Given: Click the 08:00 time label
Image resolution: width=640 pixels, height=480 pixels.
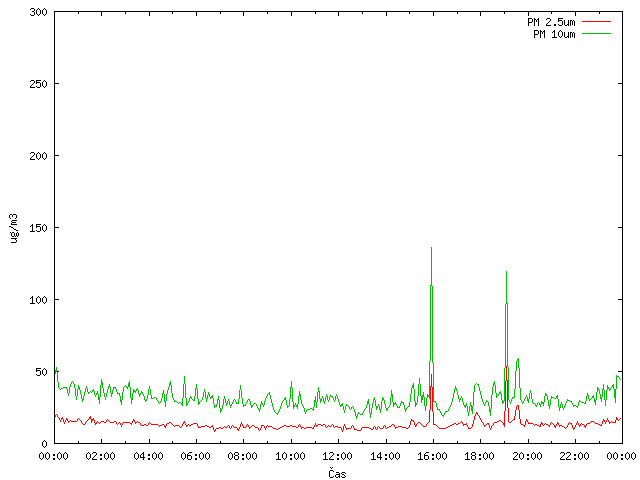Looking at the screenshot, I should point(242,456).
